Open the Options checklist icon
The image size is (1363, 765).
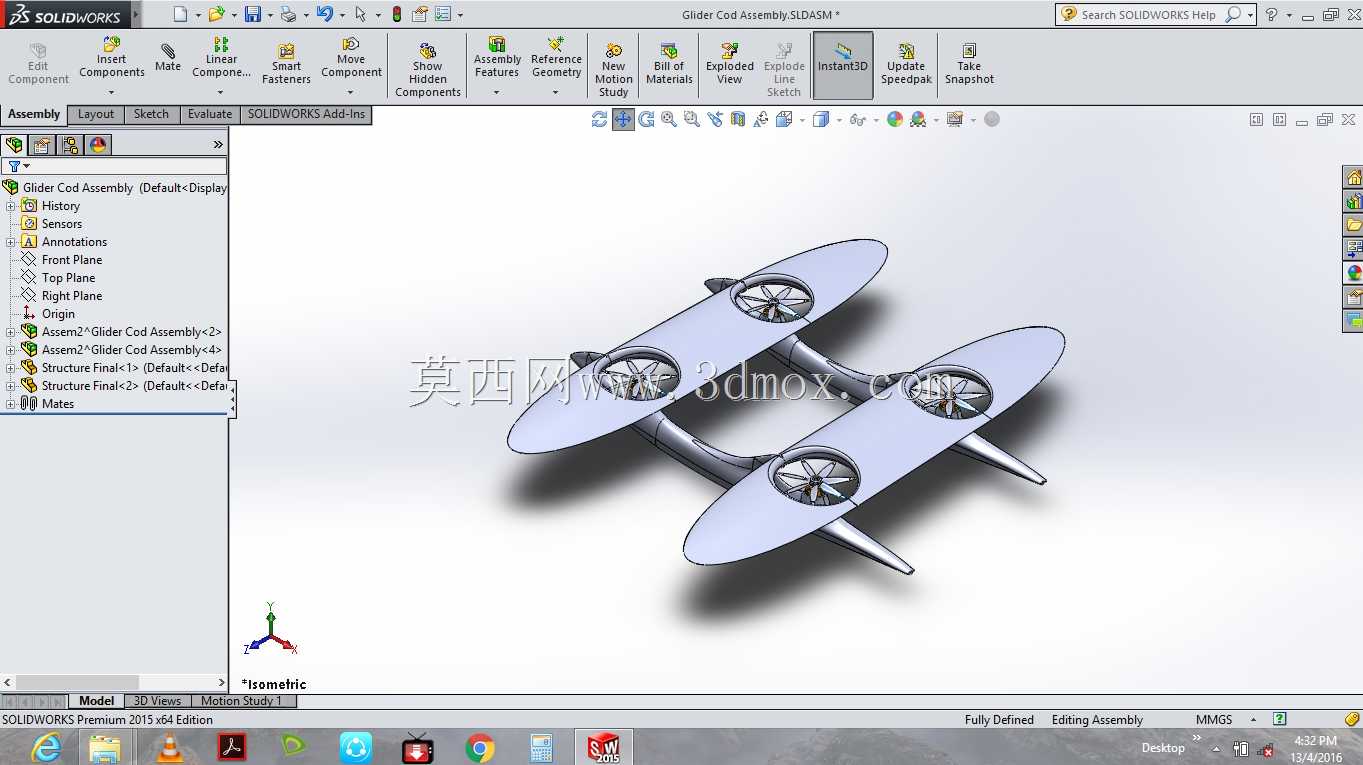[x=443, y=14]
